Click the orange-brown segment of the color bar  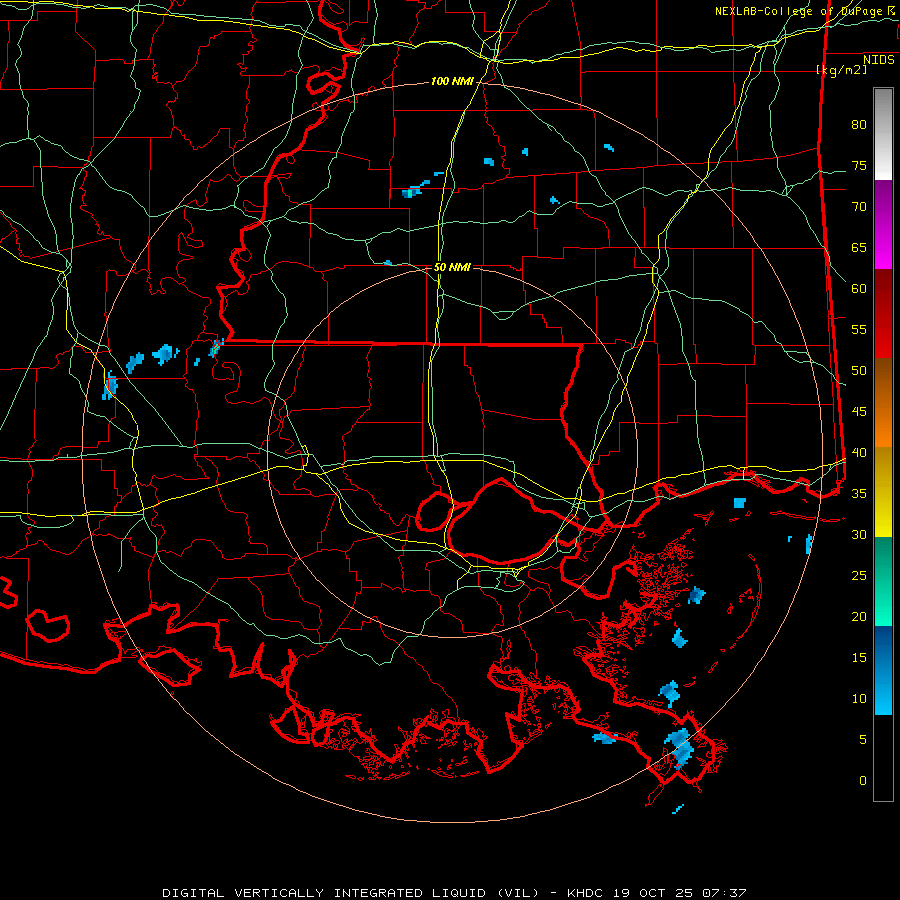883,402
